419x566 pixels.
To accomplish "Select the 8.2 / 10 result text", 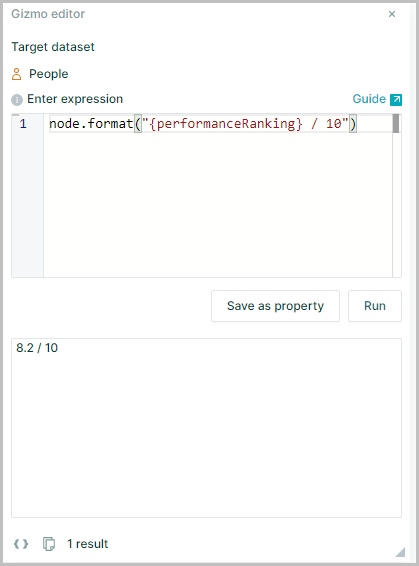I will pyautogui.click(x=37, y=348).
